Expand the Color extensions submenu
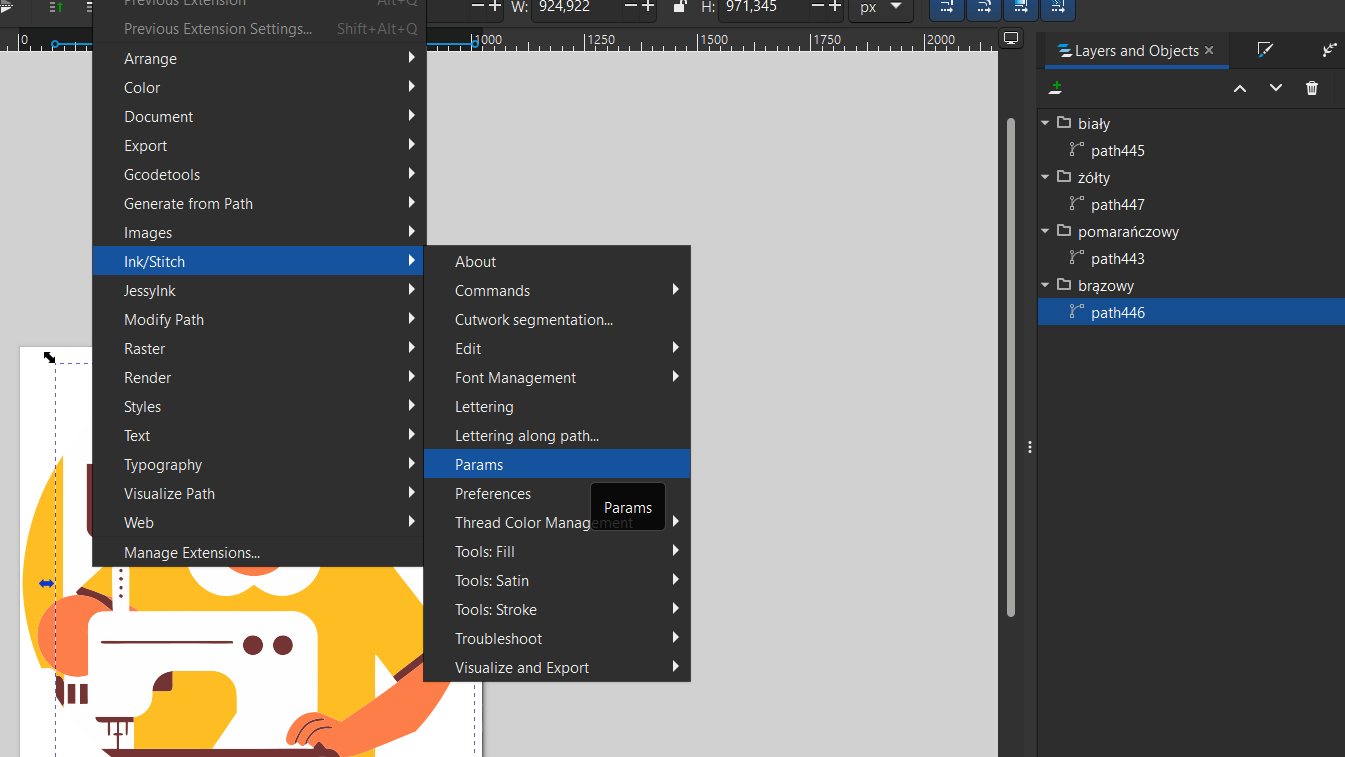 (x=259, y=88)
